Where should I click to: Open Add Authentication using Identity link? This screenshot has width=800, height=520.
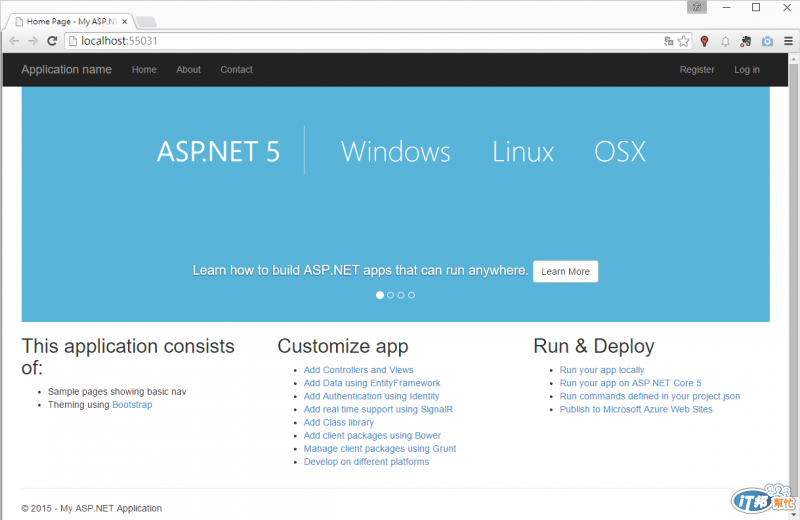point(371,397)
